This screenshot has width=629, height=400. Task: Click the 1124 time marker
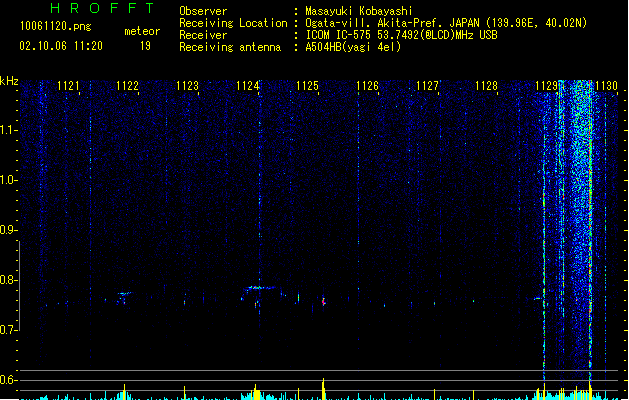click(x=248, y=86)
